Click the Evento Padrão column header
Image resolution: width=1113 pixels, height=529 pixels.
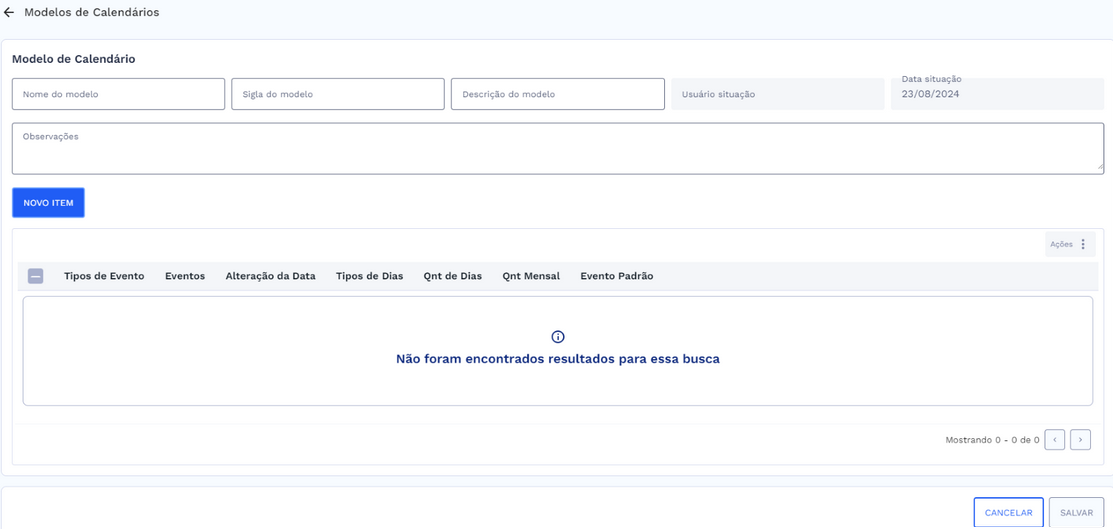616,276
